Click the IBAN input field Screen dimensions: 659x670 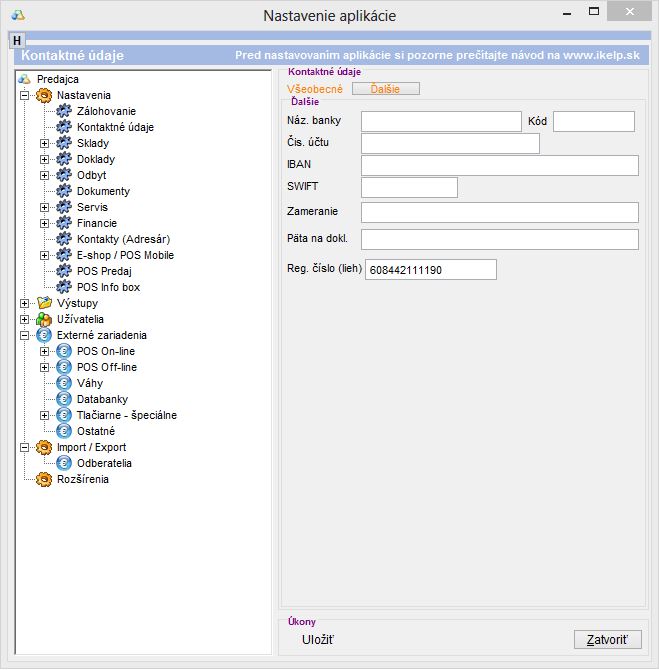[x=499, y=165]
